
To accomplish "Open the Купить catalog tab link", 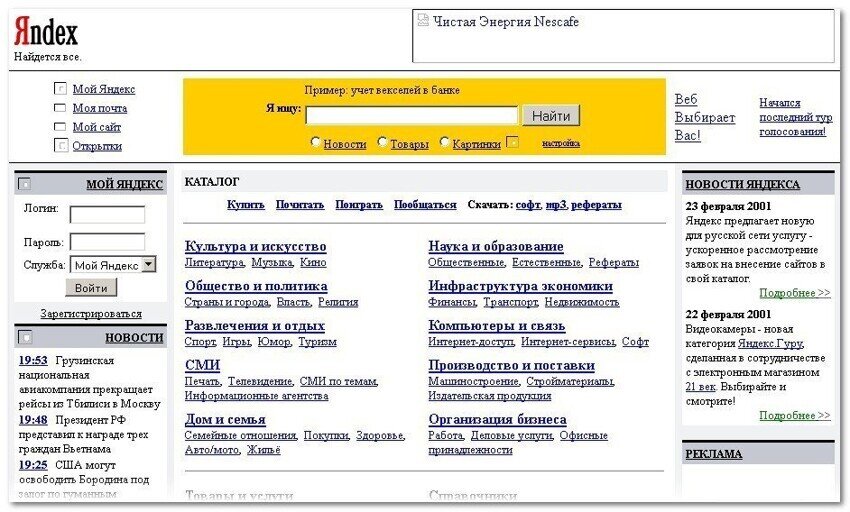I will [x=246, y=204].
